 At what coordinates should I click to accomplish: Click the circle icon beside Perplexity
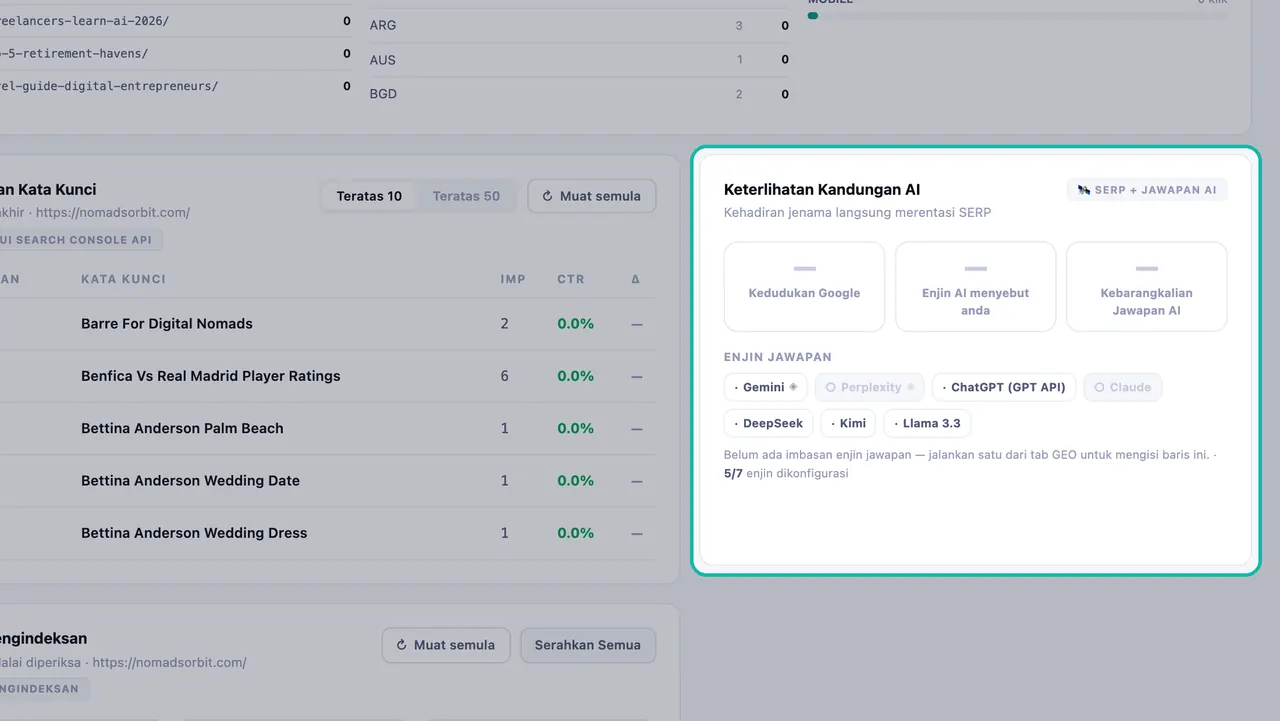(x=830, y=387)
